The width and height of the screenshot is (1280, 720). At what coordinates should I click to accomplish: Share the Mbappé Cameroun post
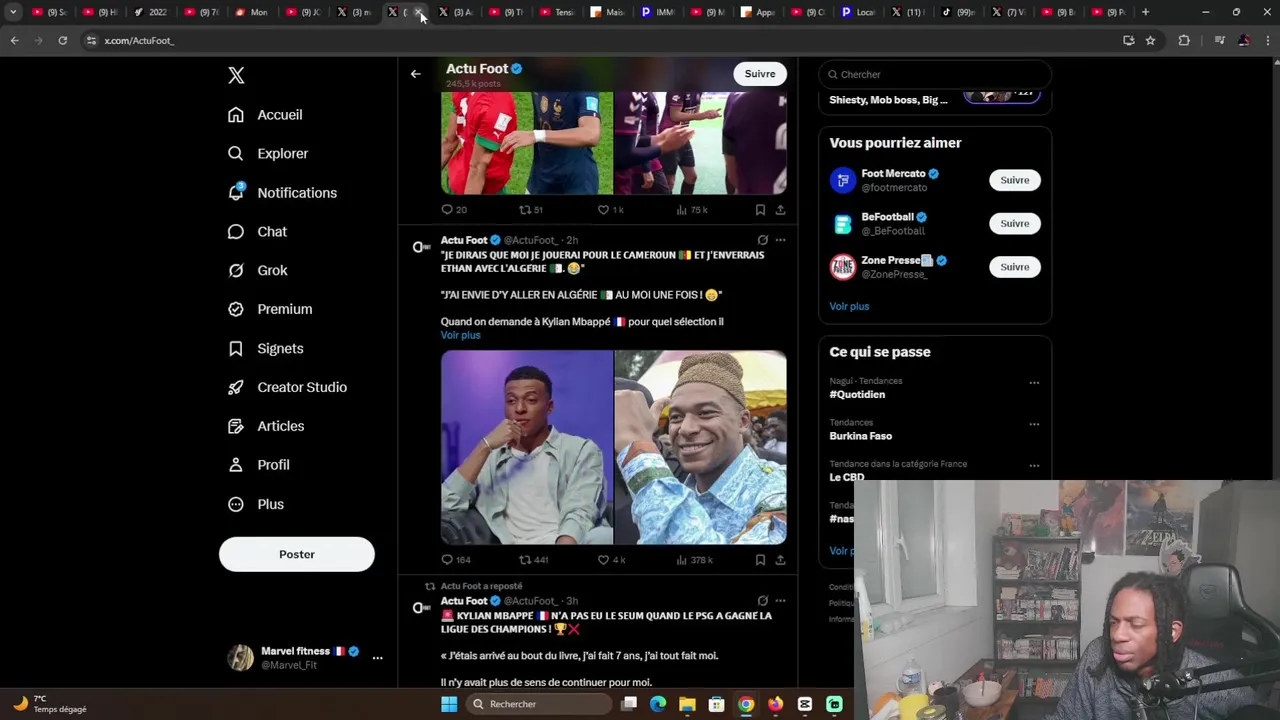[x=780, y=560]
